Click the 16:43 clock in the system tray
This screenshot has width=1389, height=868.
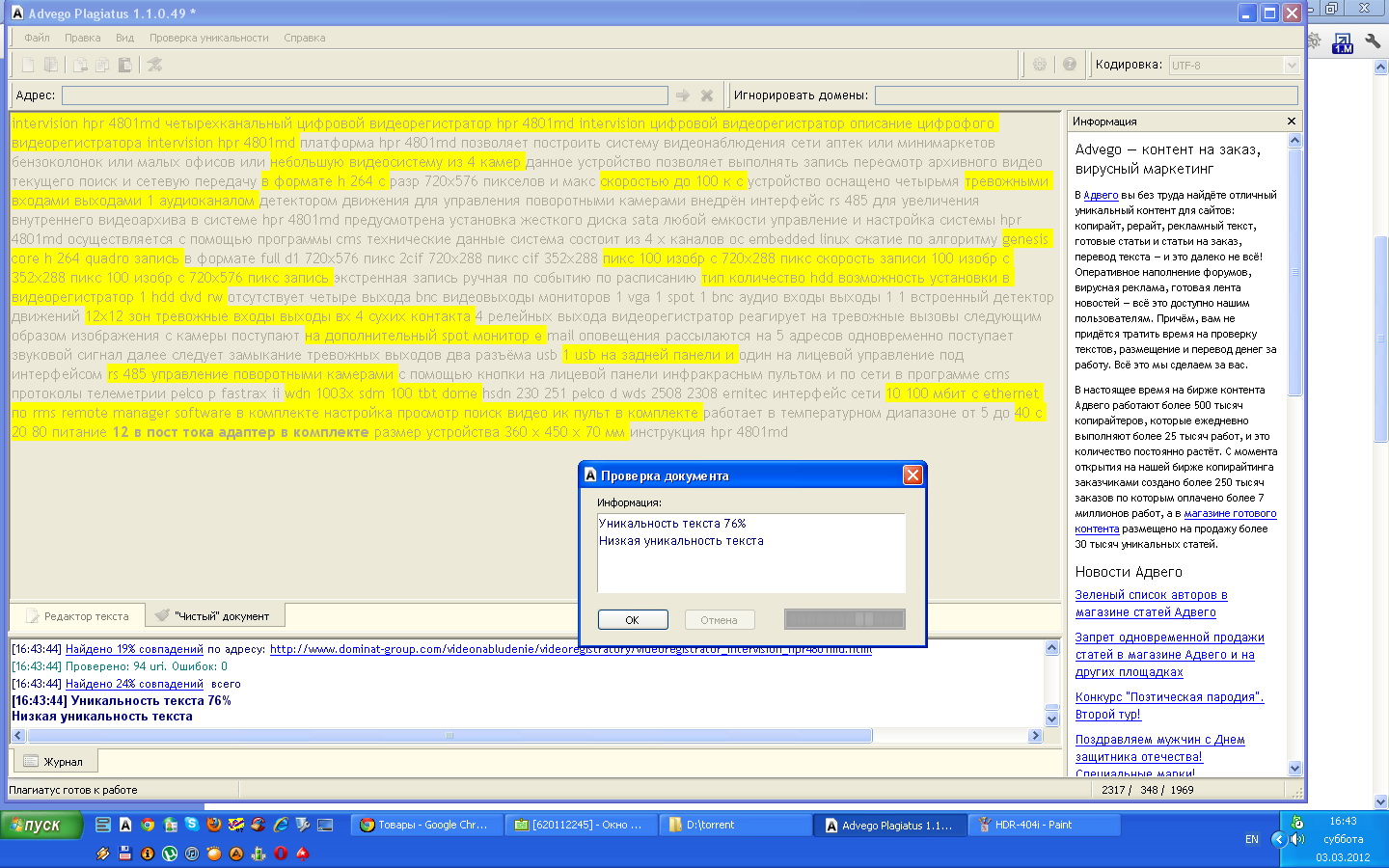1343,822
